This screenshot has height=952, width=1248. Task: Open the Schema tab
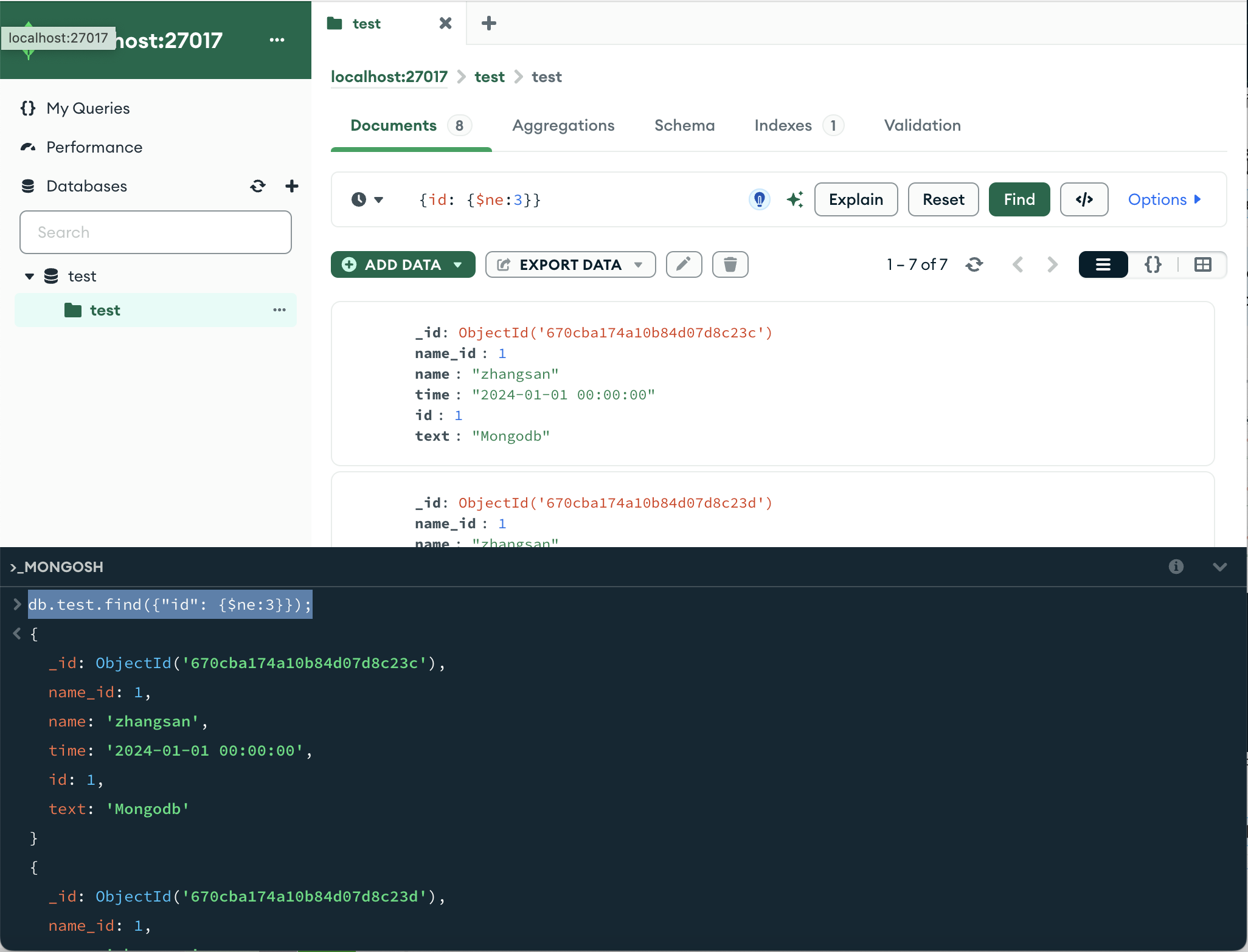click(x=684, y=125)
